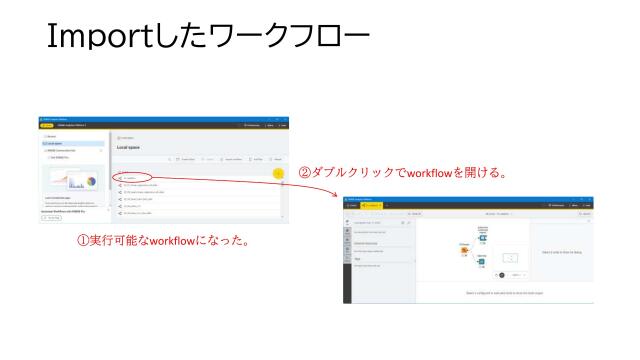Click the dark round canvas mode button
The height and width of the screenshot is (360, 640).
[x=502, y=275]
